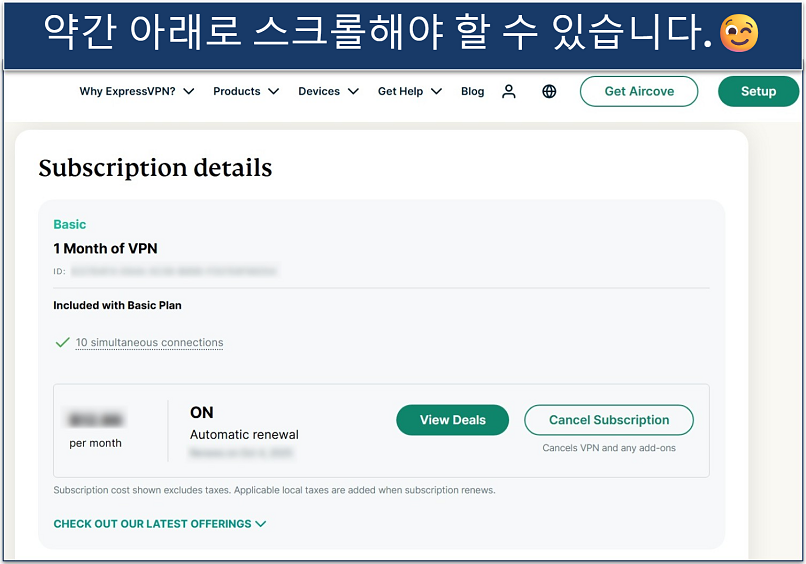Click the ON automatic renewal status
This screenshot has width=806, height=564.
point(202,412)
